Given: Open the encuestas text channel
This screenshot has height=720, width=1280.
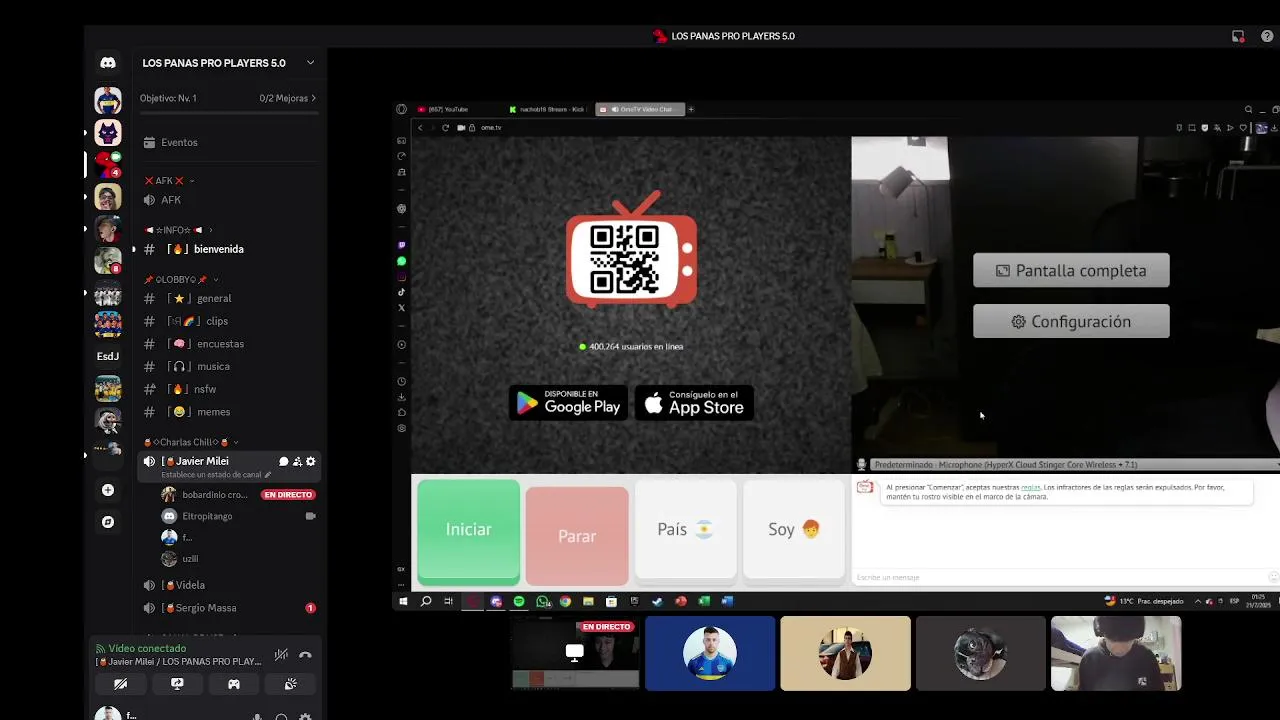Looking at the screenshot, I should click(229, 344).
